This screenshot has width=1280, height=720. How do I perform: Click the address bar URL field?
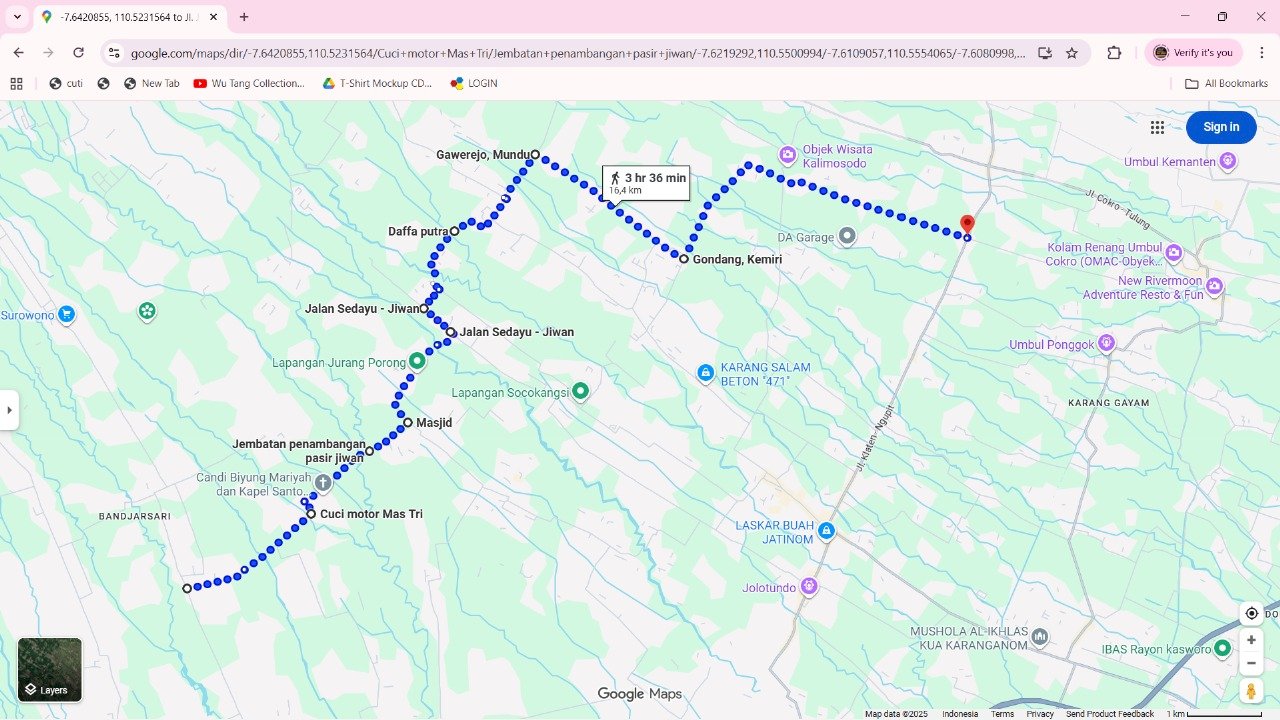578,53
